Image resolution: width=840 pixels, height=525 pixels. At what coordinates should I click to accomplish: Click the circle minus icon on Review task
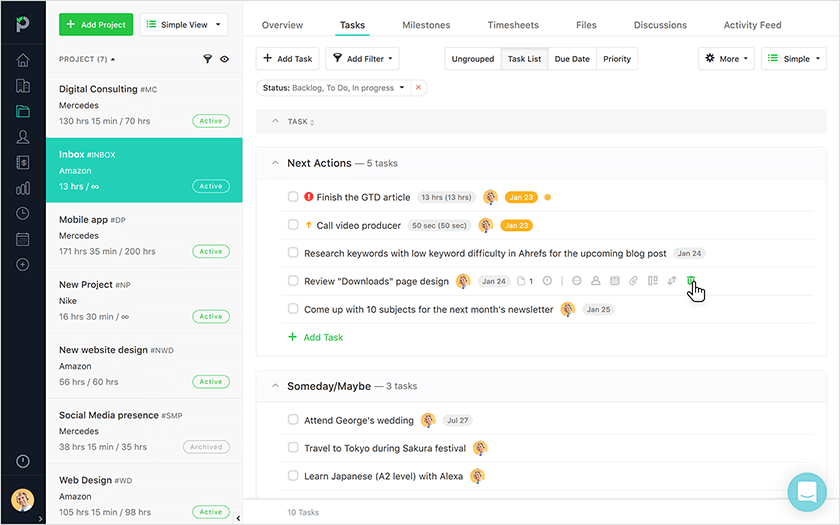coord(576,281)
